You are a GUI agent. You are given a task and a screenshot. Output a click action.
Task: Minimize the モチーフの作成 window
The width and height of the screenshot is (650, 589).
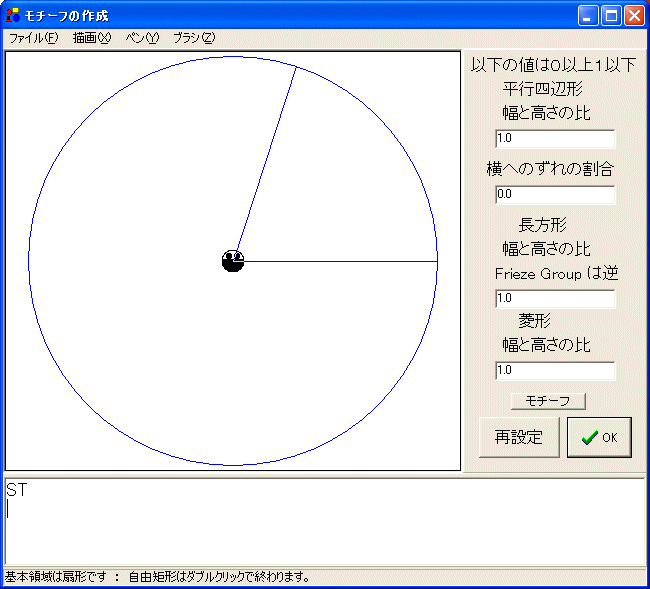588,16
